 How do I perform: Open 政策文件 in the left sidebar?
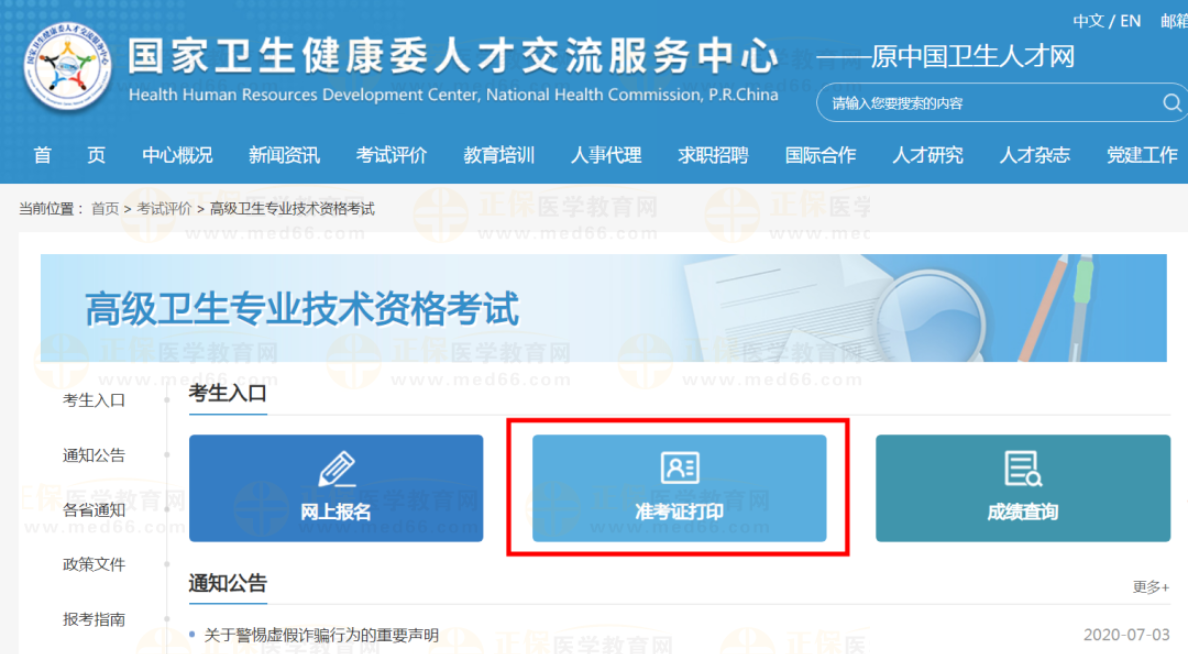pos(94,565)
